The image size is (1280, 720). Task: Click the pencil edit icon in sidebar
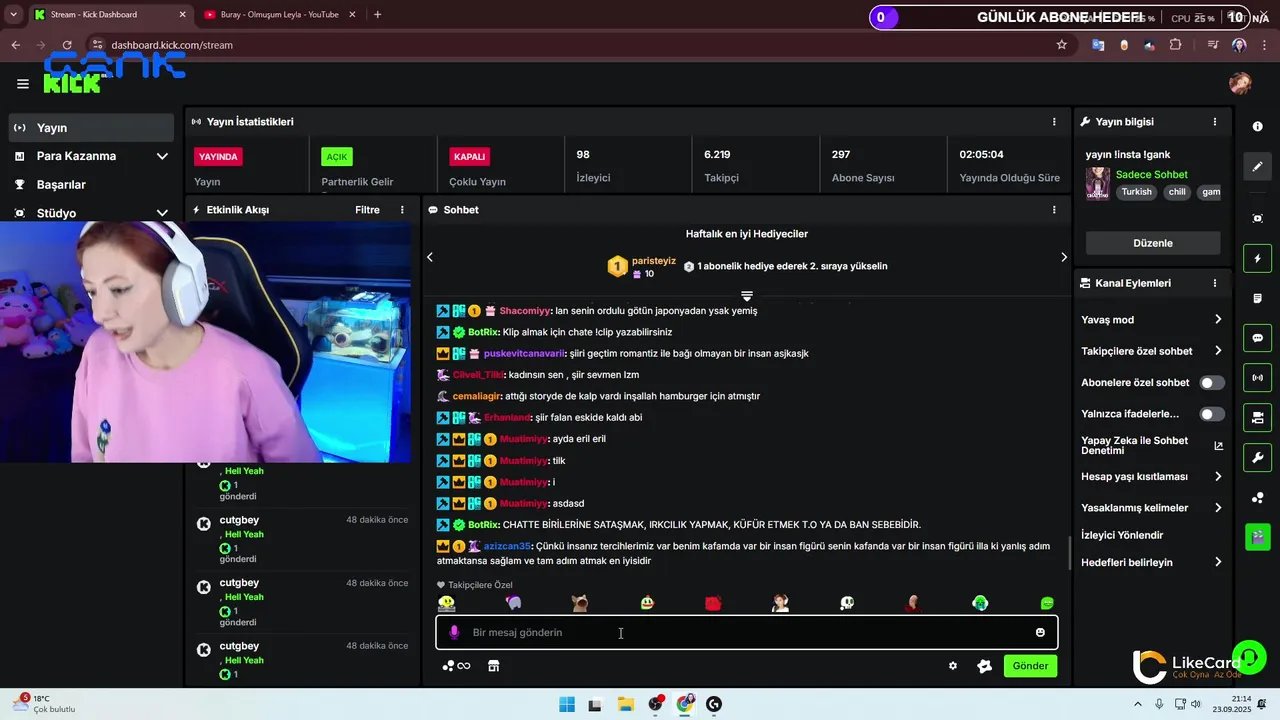point(1258,166)
